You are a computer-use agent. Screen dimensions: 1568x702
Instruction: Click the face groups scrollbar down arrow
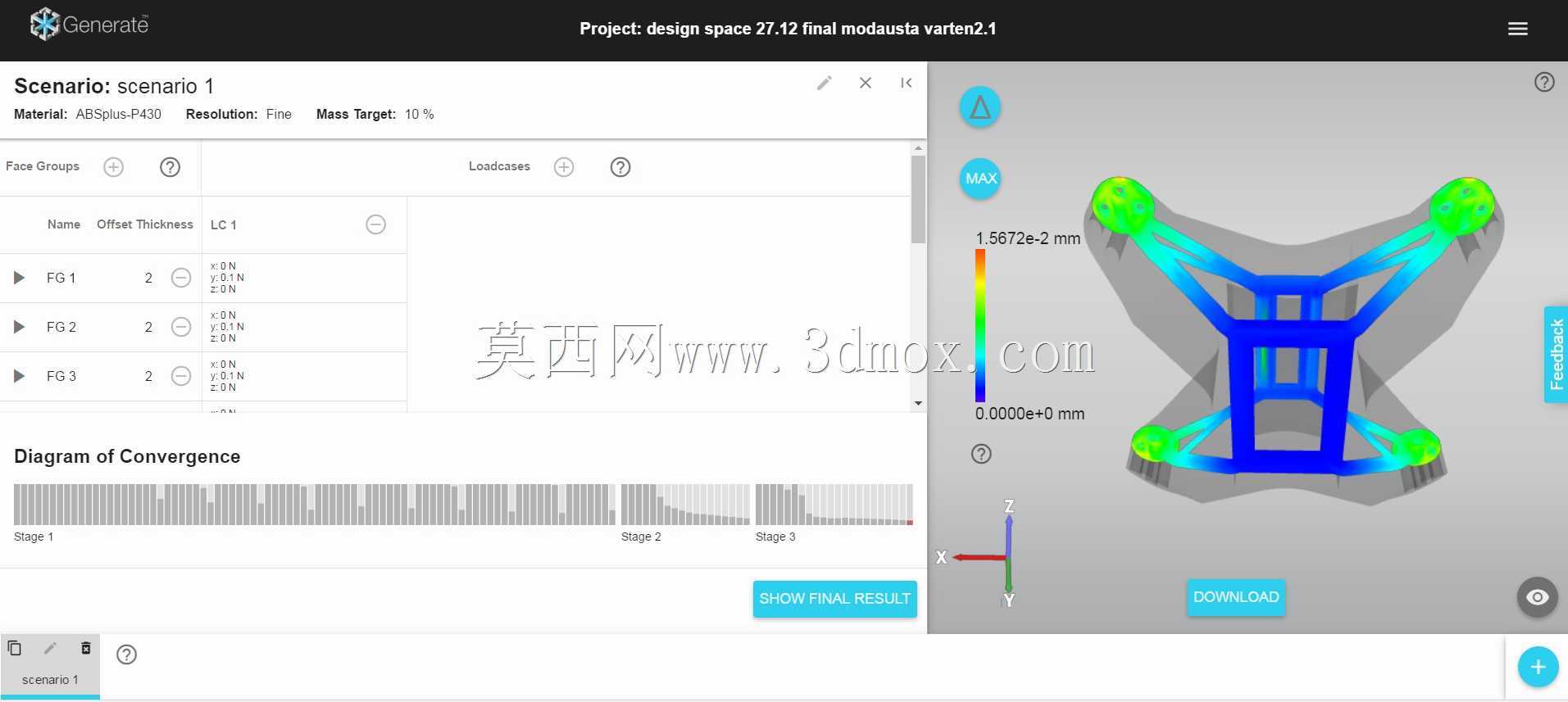pos(918,403)
